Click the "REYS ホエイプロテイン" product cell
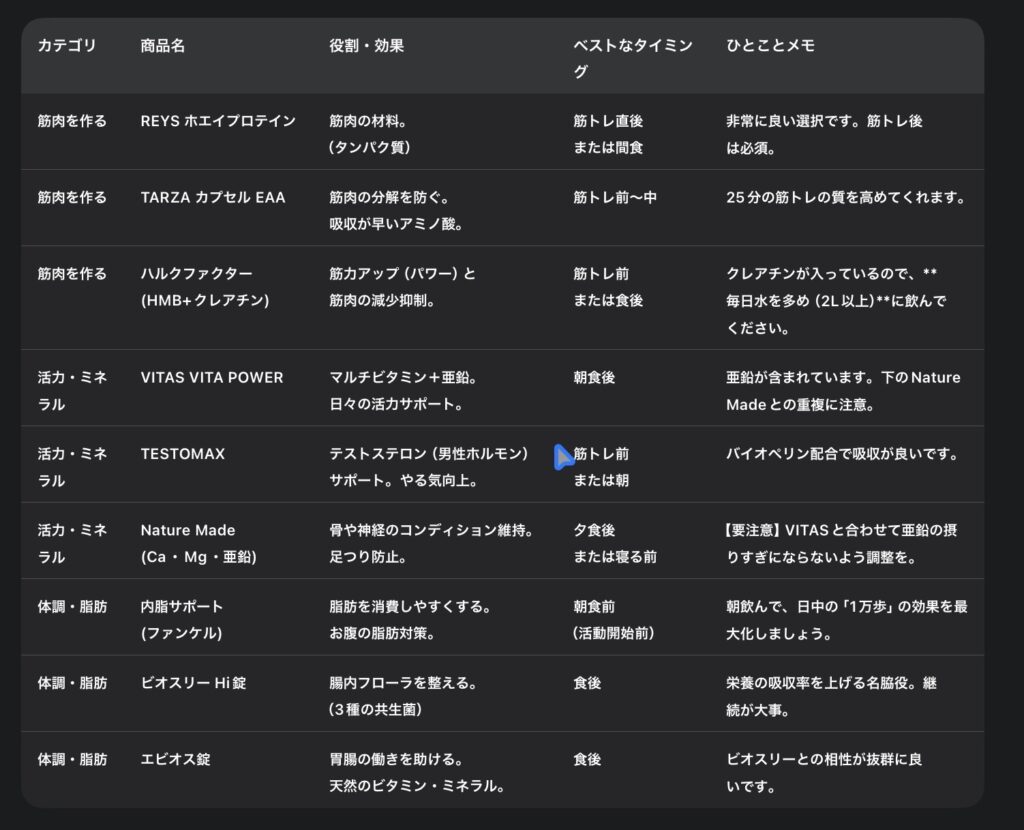This screenshot has width=1024, height=830. point(218,121)
